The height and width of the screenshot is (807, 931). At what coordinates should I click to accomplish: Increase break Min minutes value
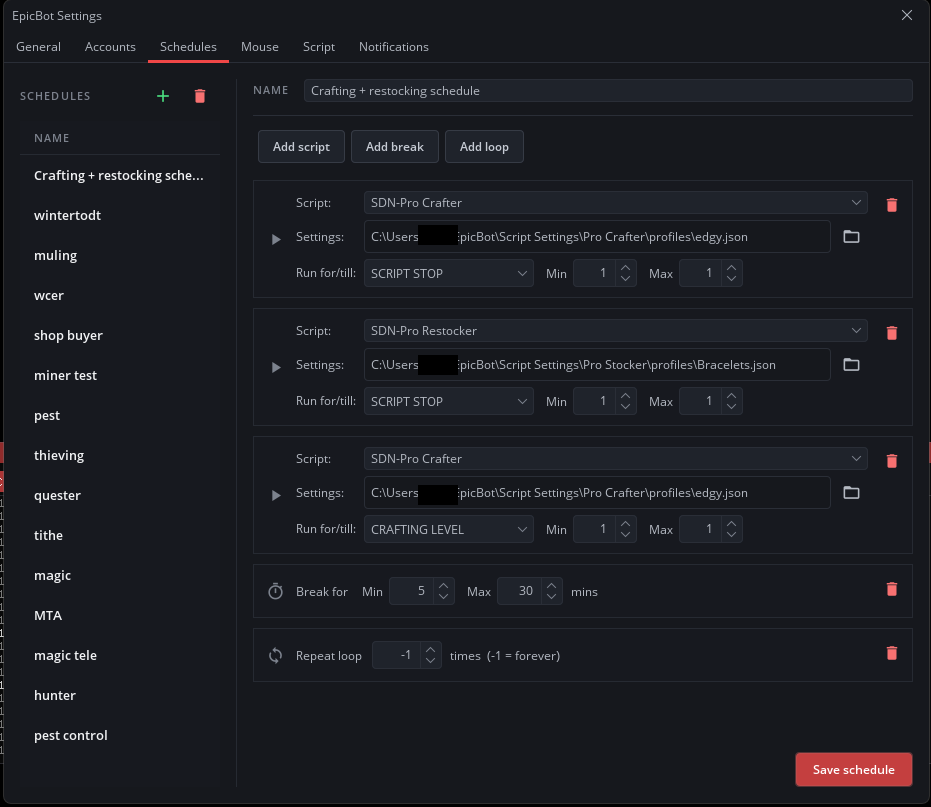444,586
